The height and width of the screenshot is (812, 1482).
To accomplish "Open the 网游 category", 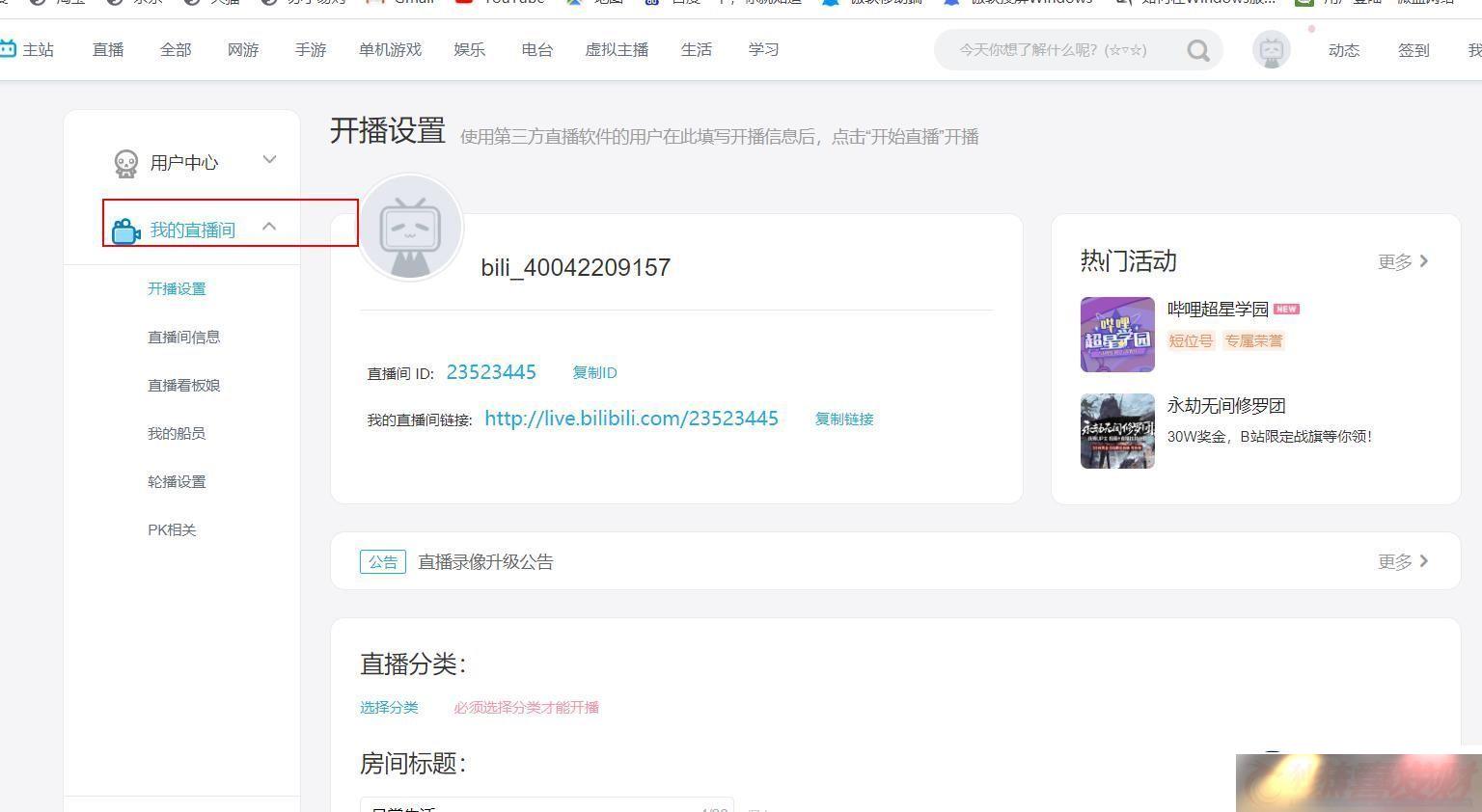I will pos(243,49).
